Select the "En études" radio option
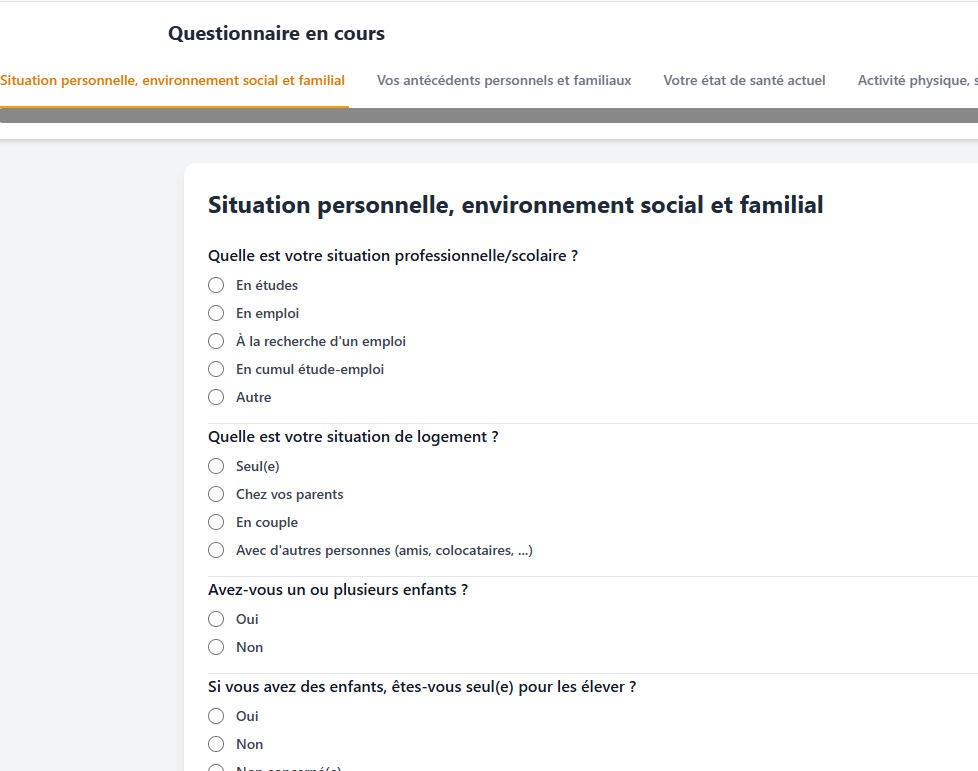Viewport: 978px width, 771px height. (x=216, y=285)
